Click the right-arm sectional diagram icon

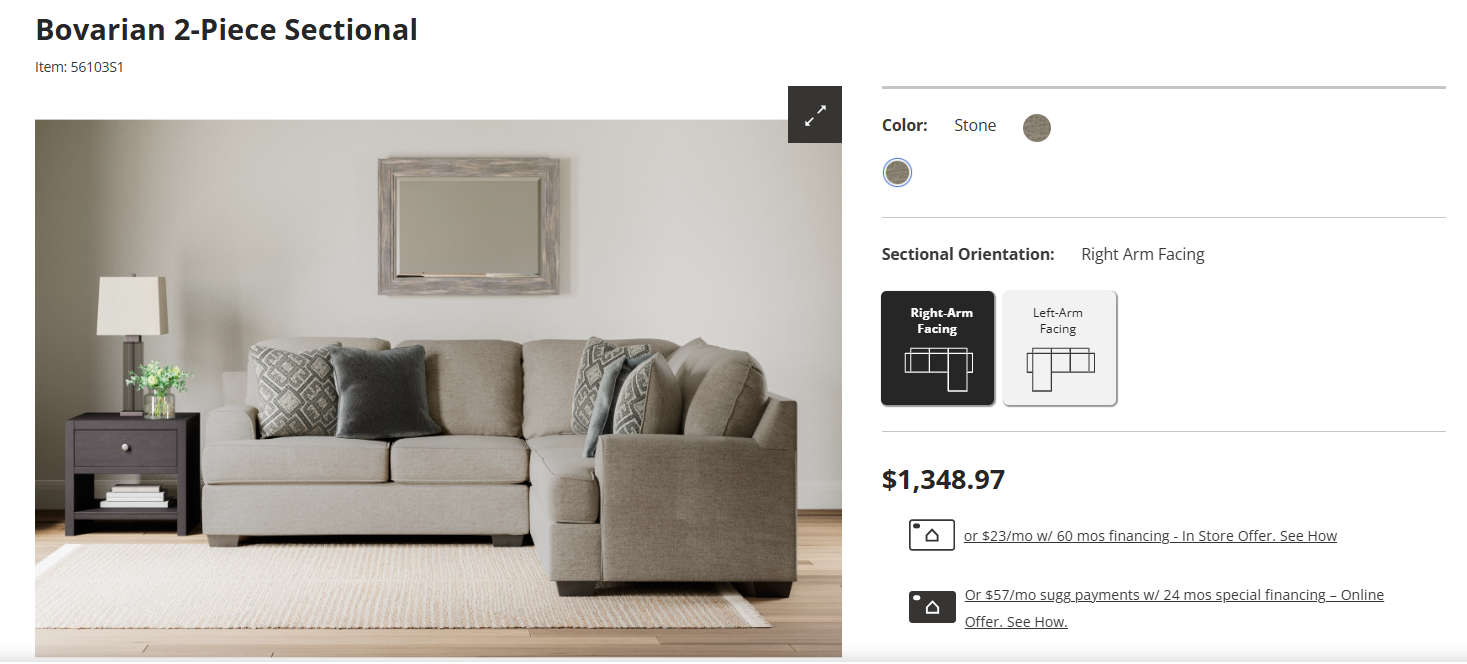tap(938, 367)
